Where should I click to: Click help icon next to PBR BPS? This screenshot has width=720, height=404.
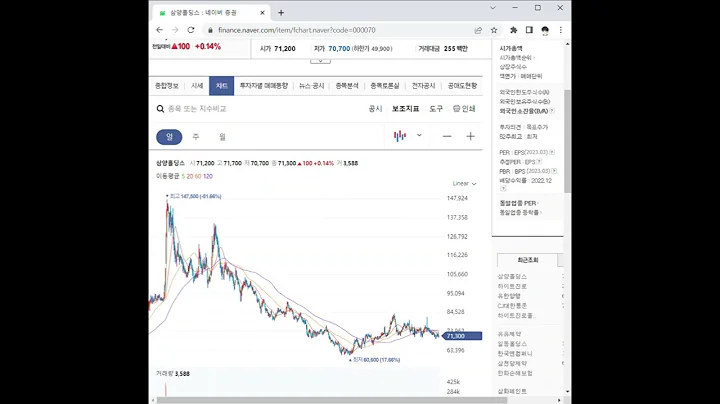[554, 171]
